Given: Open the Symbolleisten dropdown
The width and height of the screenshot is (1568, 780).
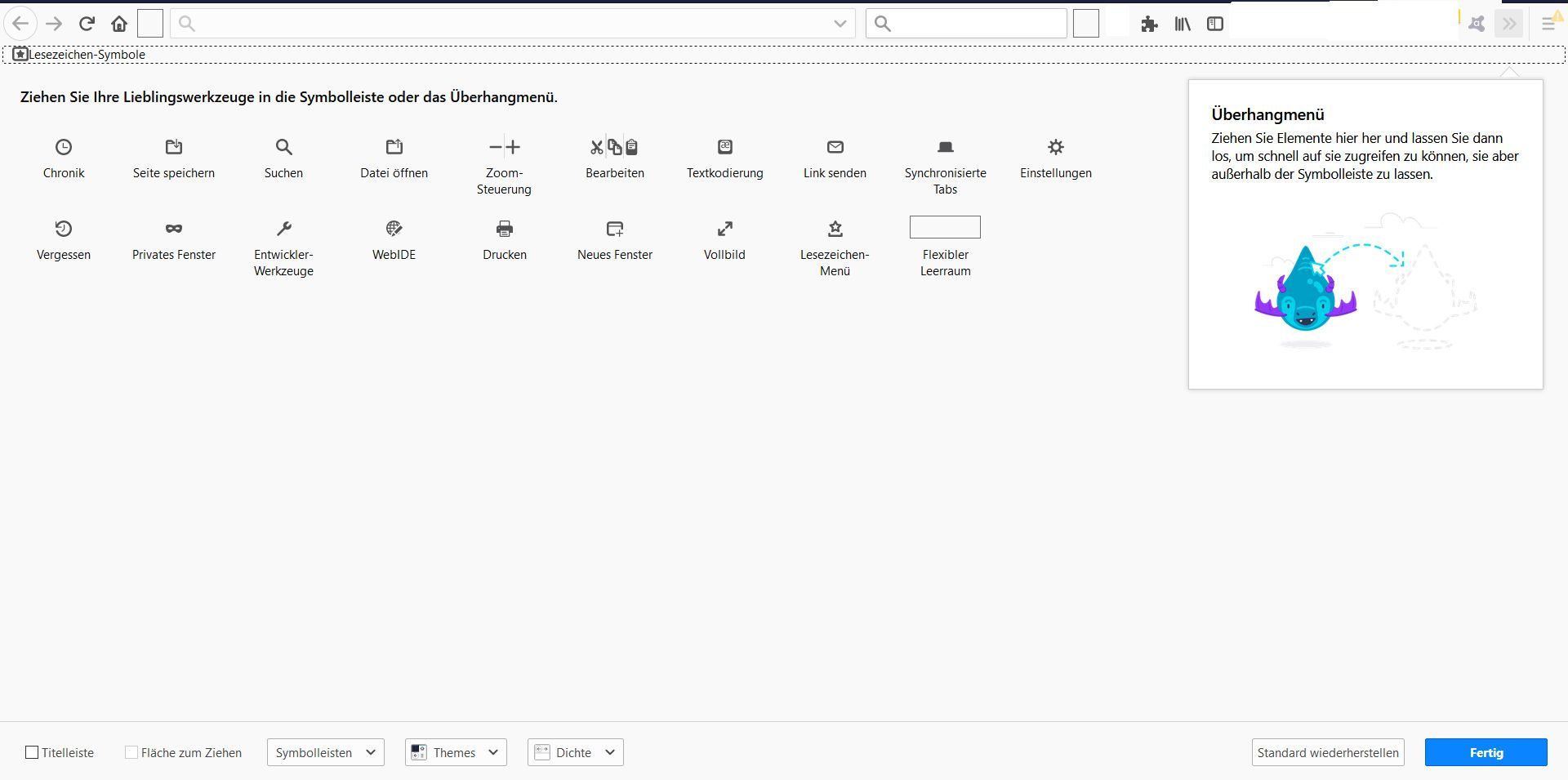Looking at the screenshot, I should [x=326, y=752].
